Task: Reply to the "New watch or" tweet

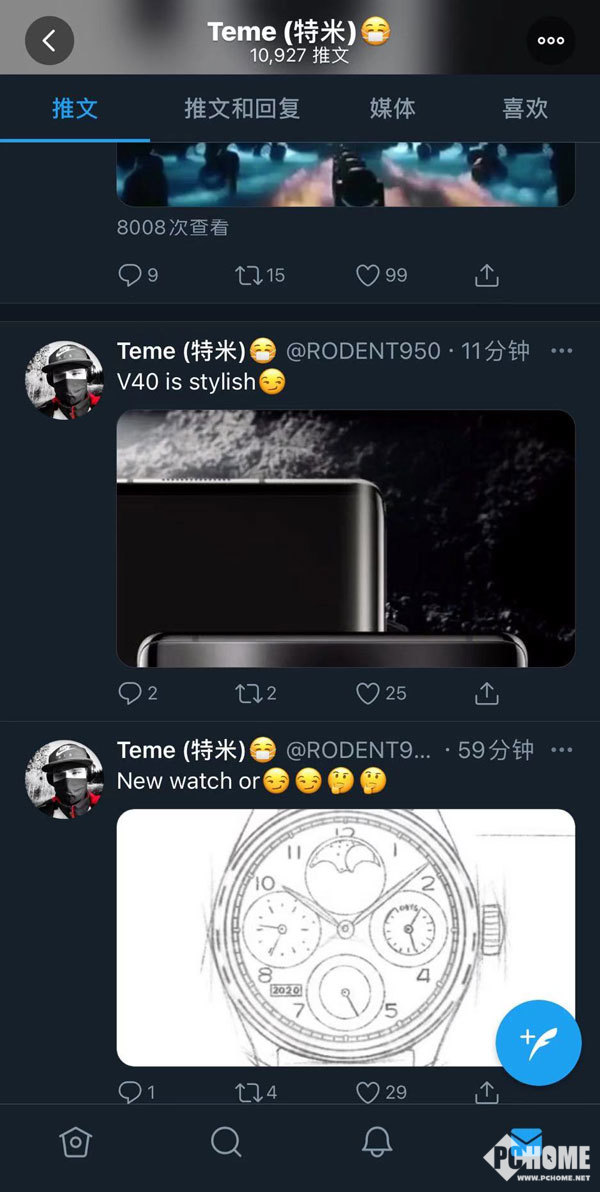Action: [x=130, y=1092]
